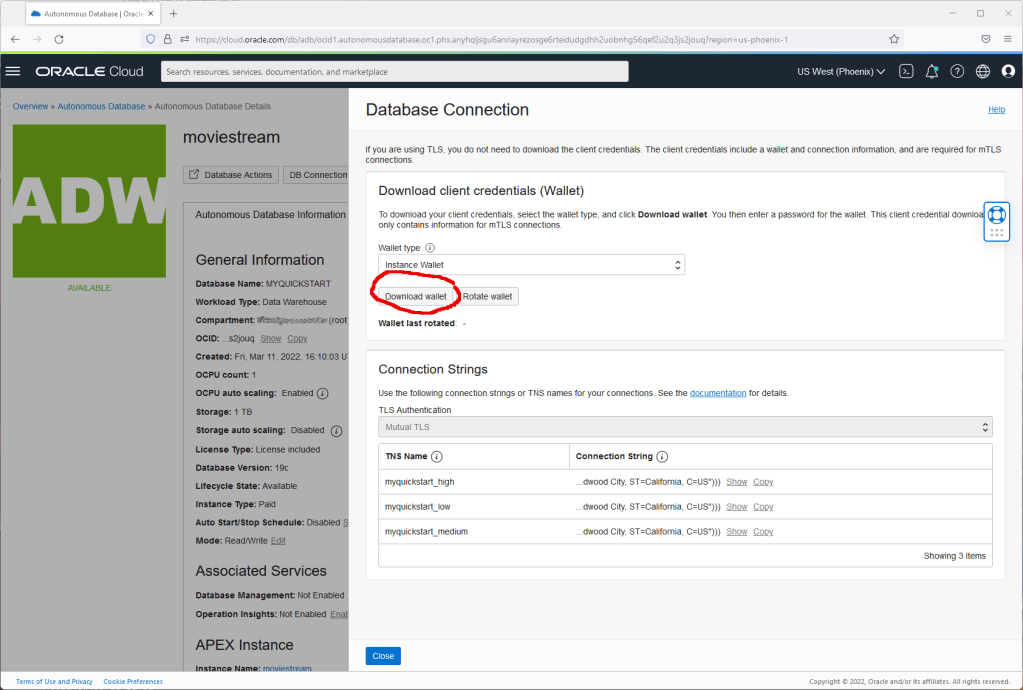This screenshot has height=690, width=1023.
Task: Copy the myquickstart_high connection string
Action: pyautogui.click(x=763, y=482)
